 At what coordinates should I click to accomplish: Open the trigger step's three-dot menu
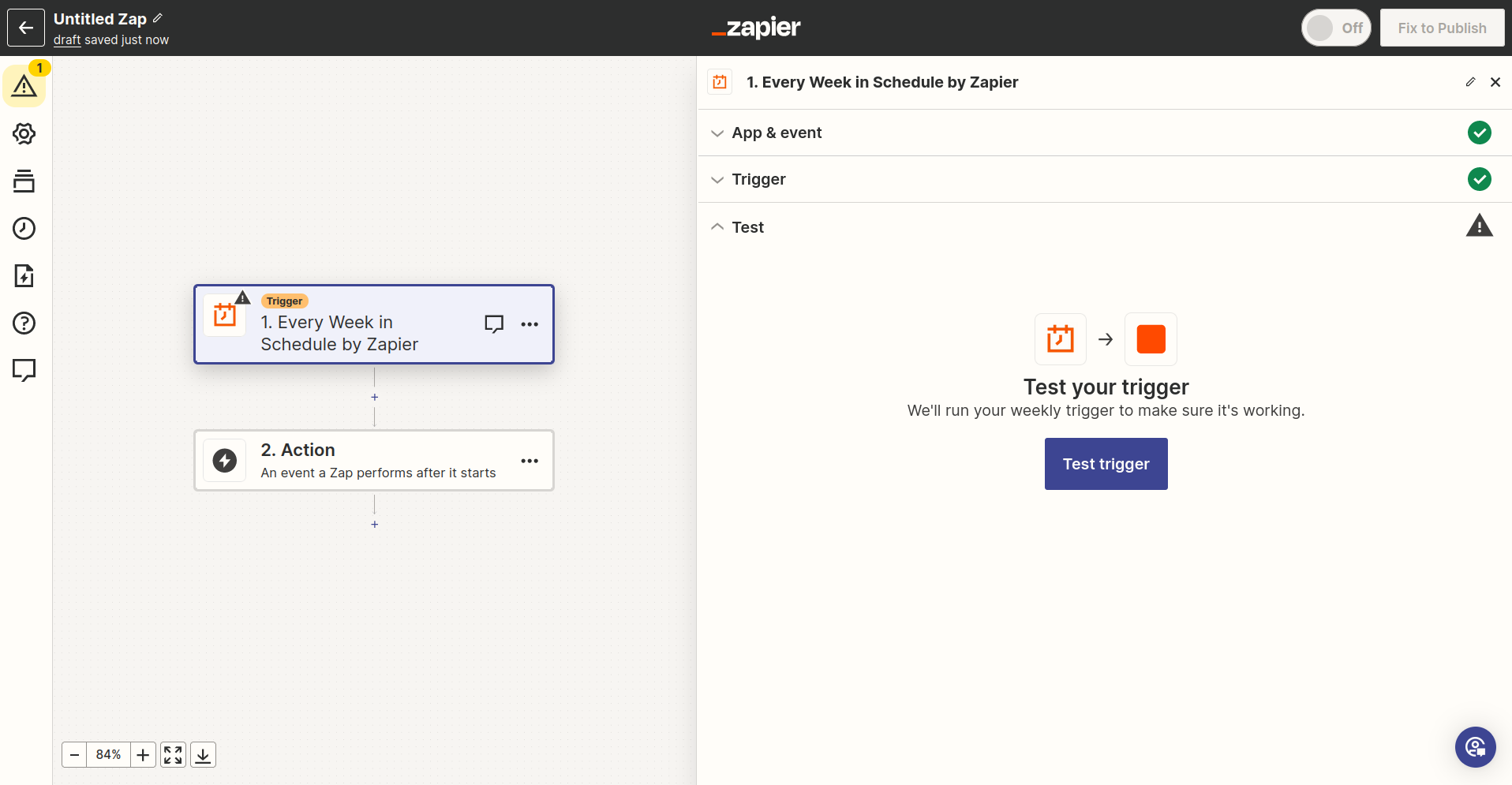click(530, 324)
